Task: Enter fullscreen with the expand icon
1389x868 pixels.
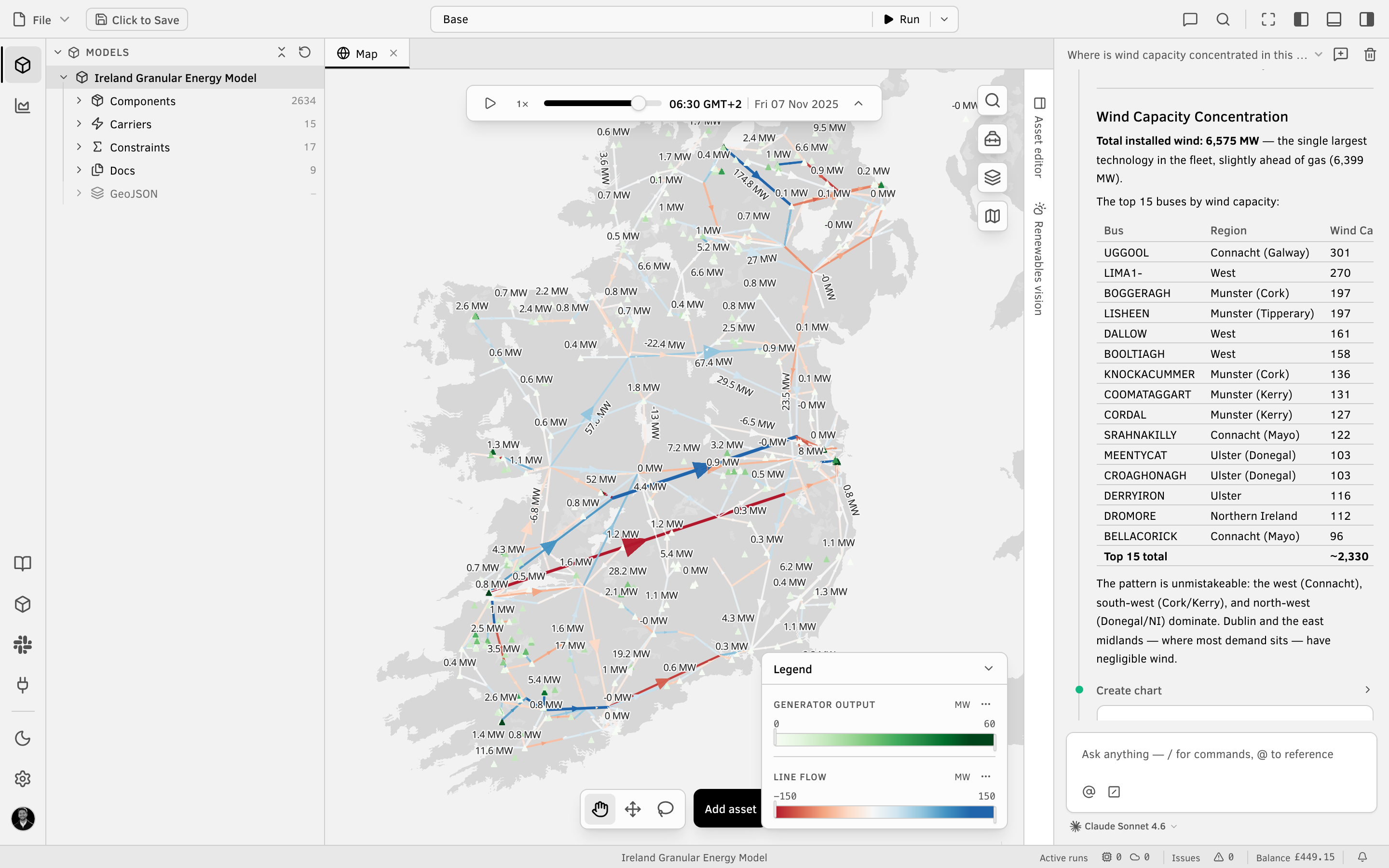Action: tap(1268, 19)
